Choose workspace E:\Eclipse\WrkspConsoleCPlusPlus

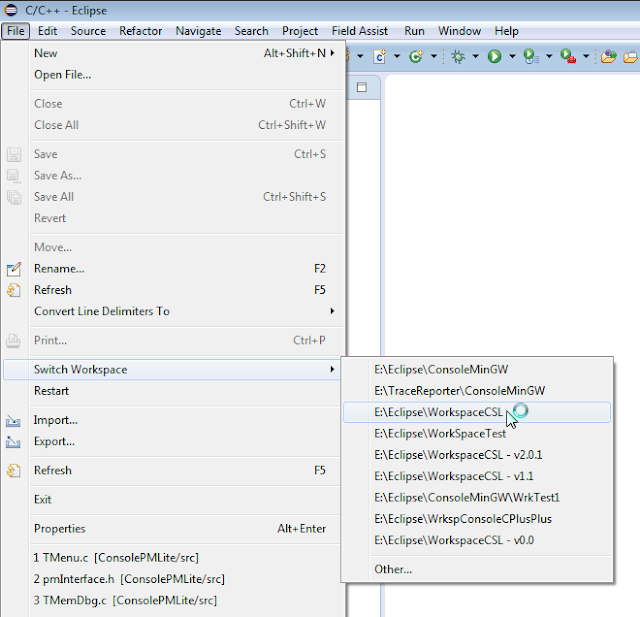pyautogui.click(x=477, y=519)
